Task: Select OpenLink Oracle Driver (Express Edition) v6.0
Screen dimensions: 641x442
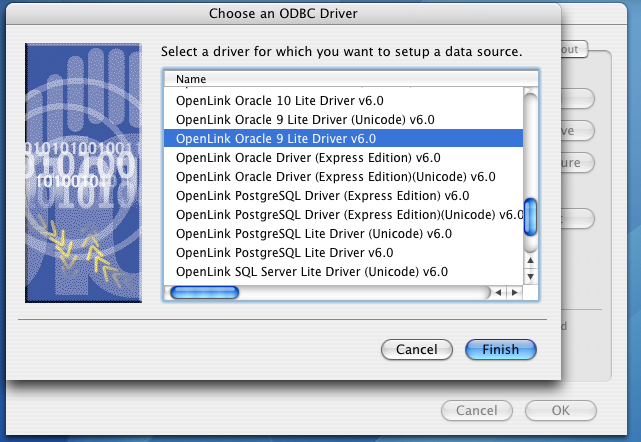Action: click(343, 158)
